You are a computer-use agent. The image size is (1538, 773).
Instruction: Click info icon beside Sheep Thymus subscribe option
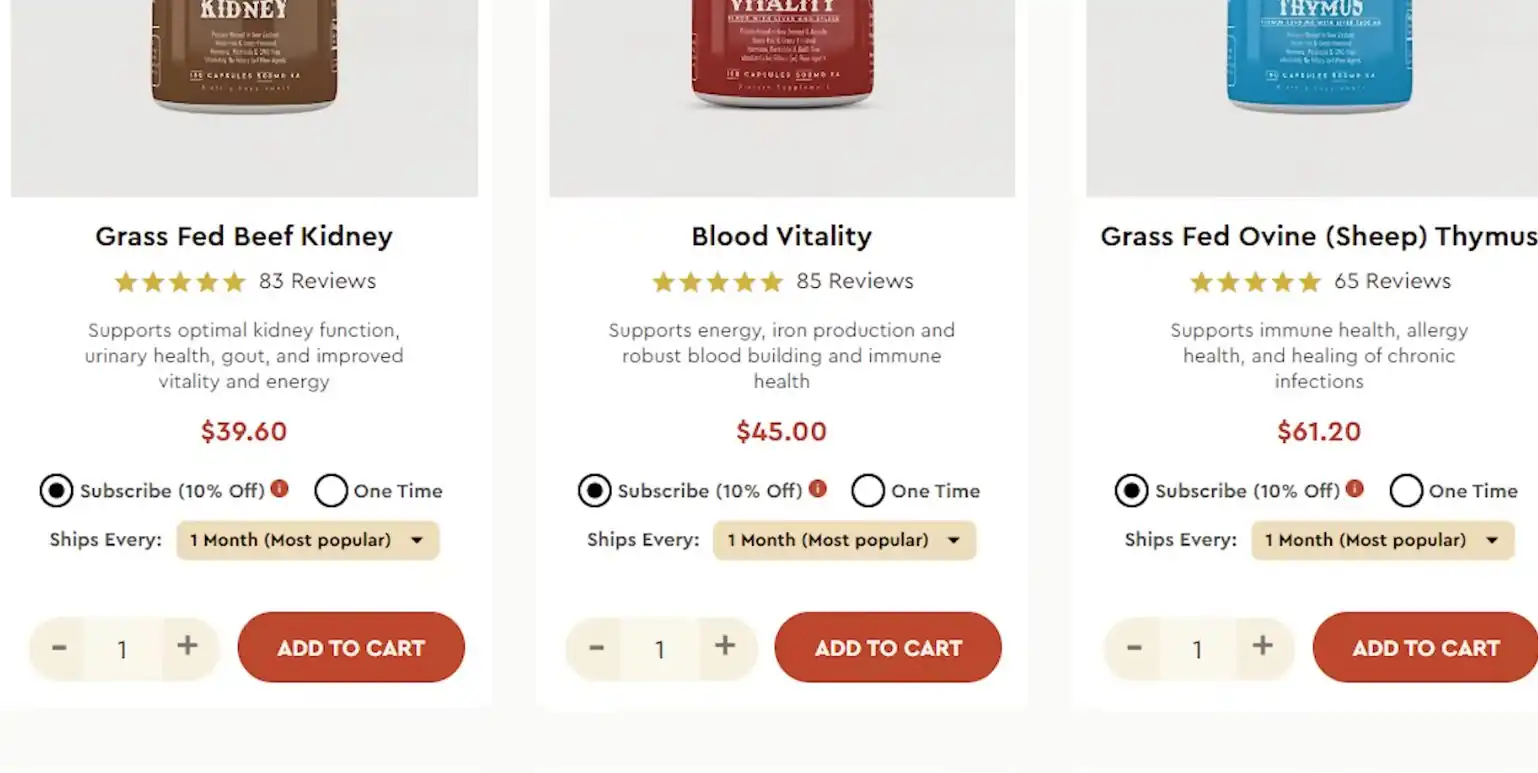pos(1355,489)
